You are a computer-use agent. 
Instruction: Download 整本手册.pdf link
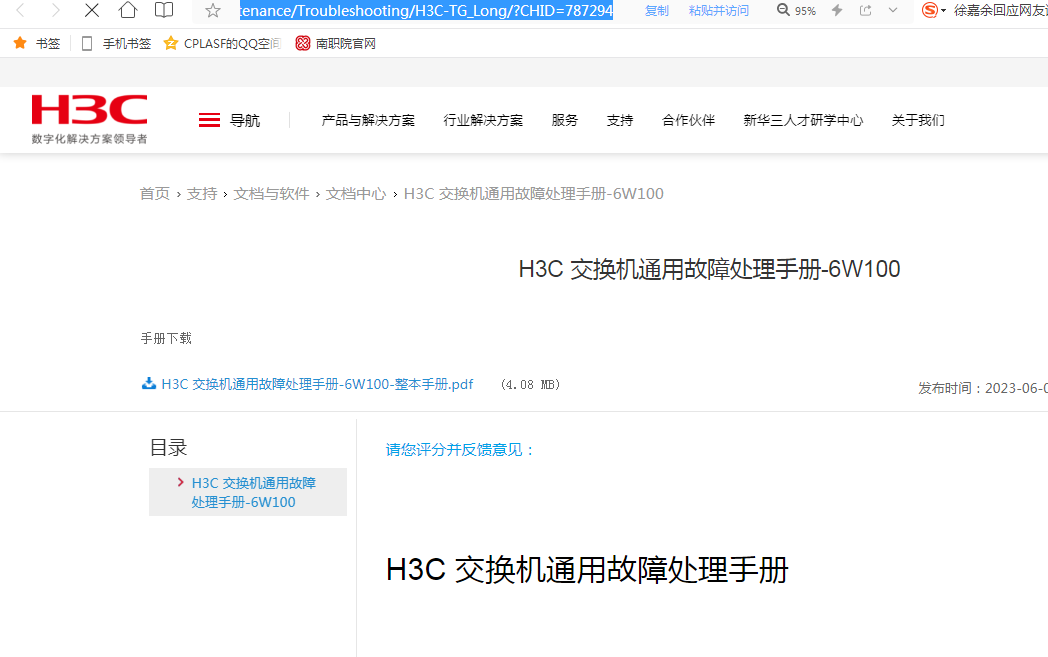pos(317,384)
